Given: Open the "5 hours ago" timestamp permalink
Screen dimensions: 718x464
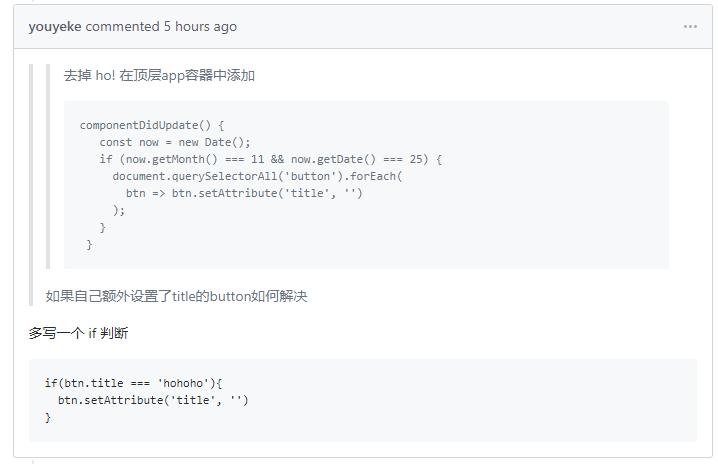Looking at the screenshot, I should [x=200, y=27].
